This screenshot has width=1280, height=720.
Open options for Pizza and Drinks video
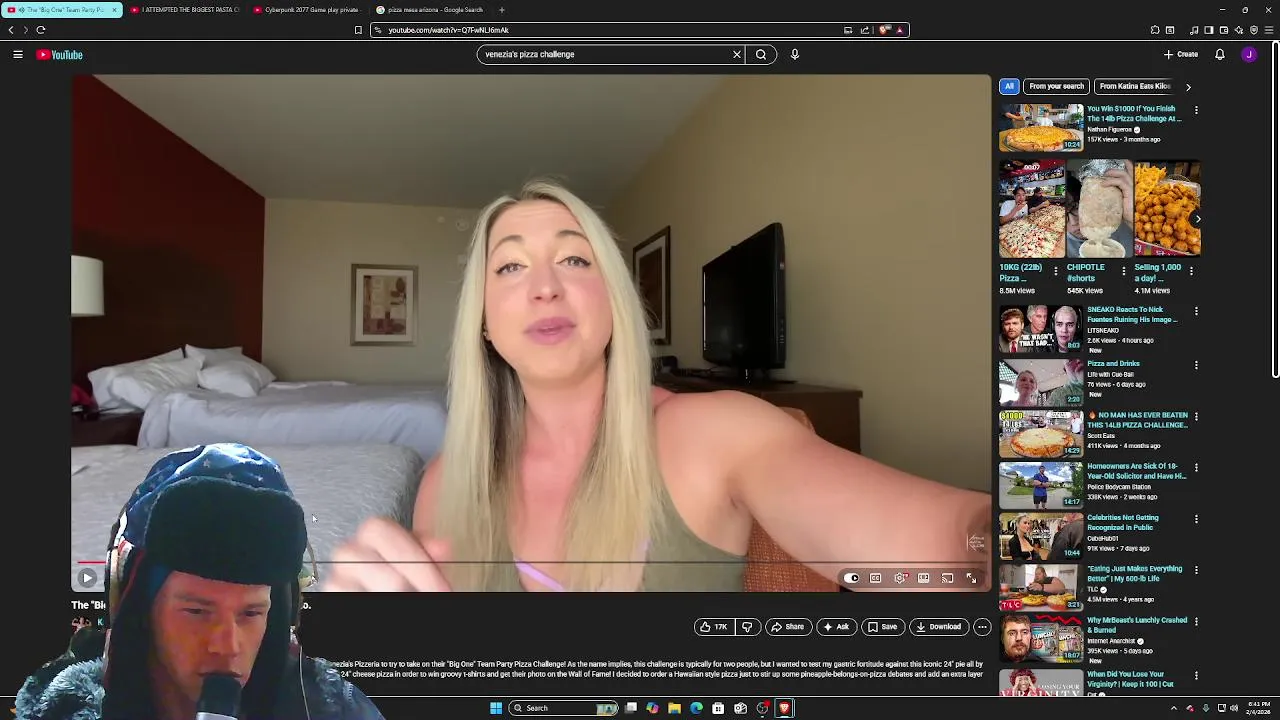(1196, 365)
